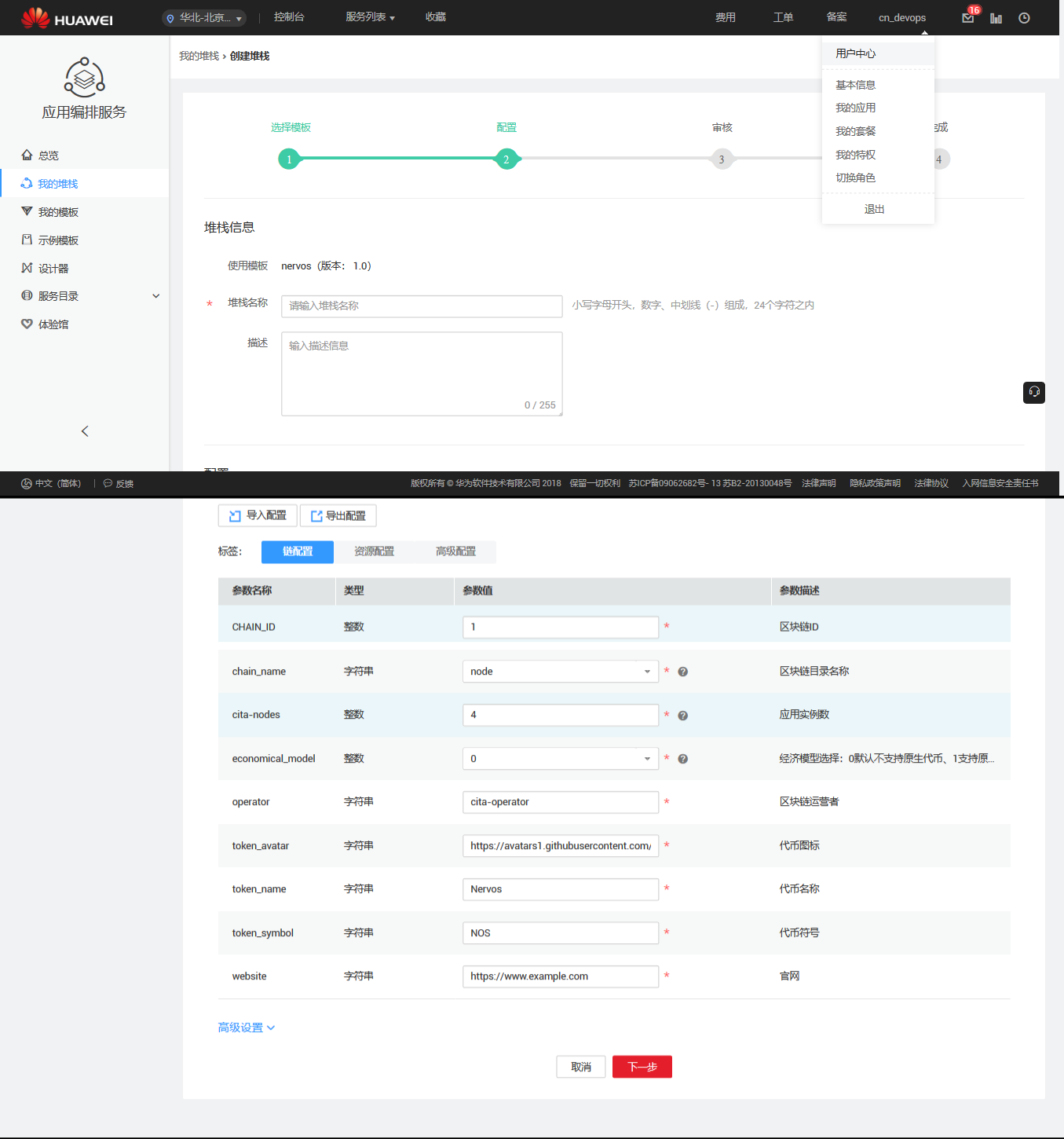This screenshot has height=1139, width=1064.
Task: Click help icon for economical_model
Action: (683, 759)
